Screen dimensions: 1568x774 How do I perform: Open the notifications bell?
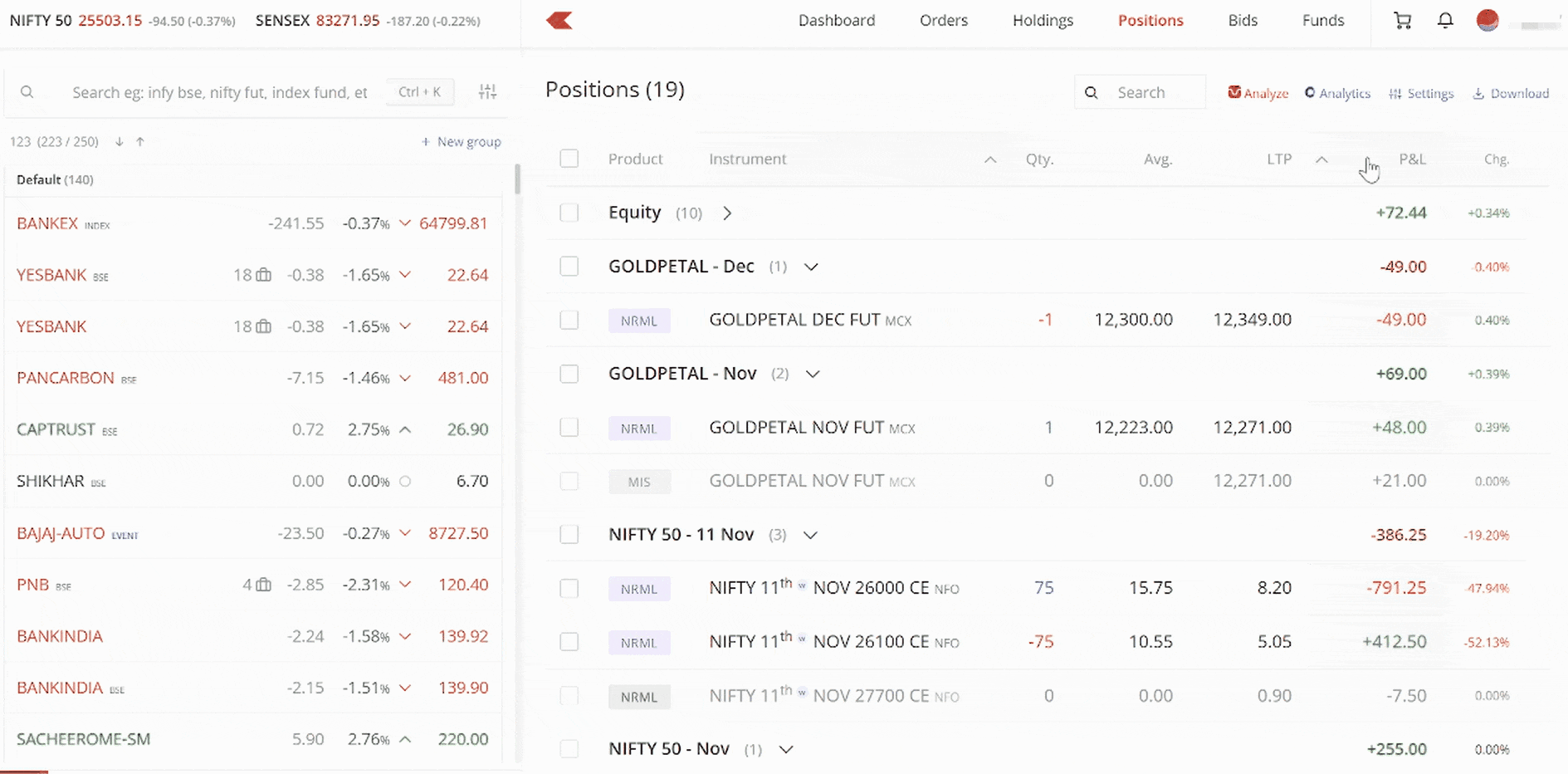(1445, 21)
